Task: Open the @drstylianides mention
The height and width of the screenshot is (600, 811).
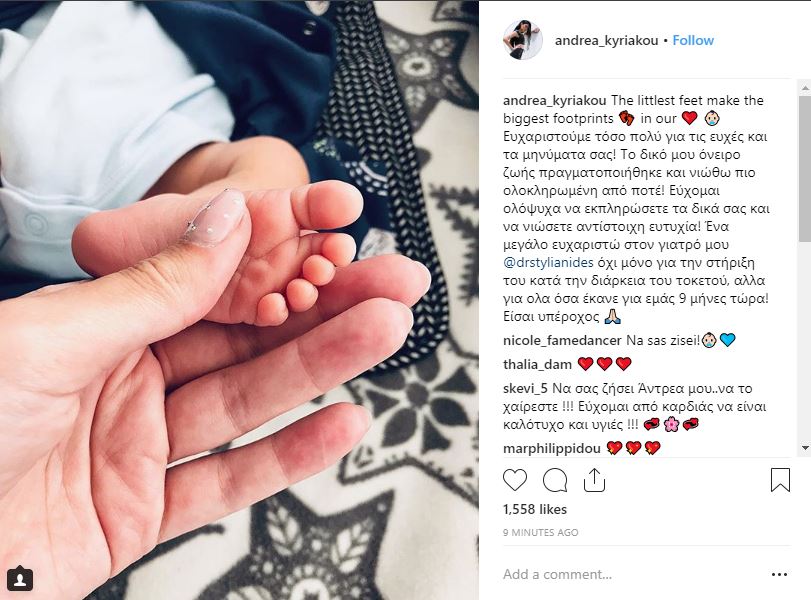Action: click(548, 262)
